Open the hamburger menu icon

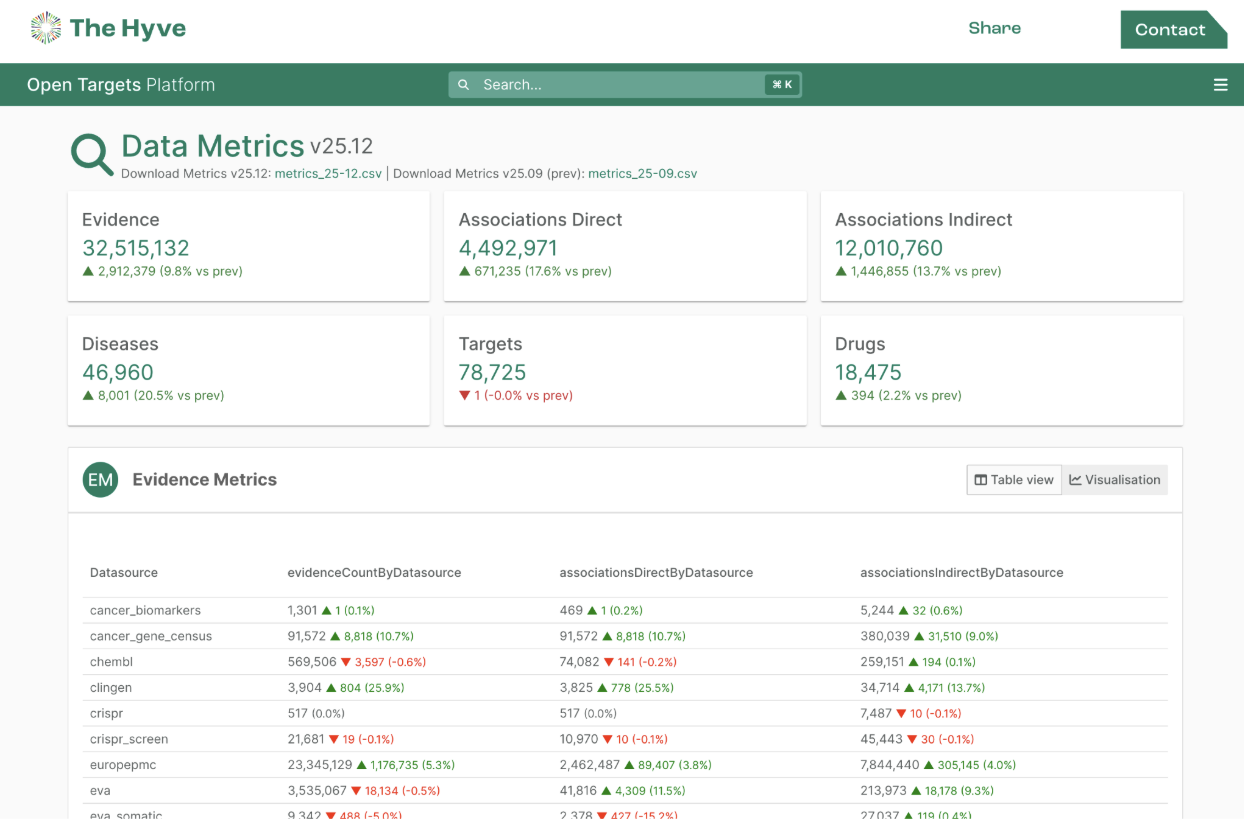(x=1220, y=85)
